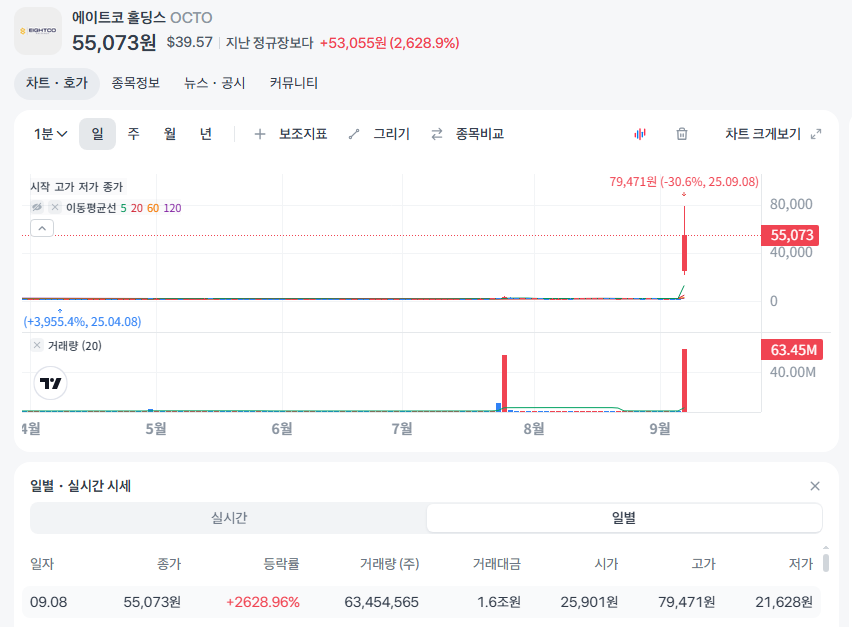Viewport: 852px width, 627px height.
Task: Click the 저가 column header
Action: (801, 564)
